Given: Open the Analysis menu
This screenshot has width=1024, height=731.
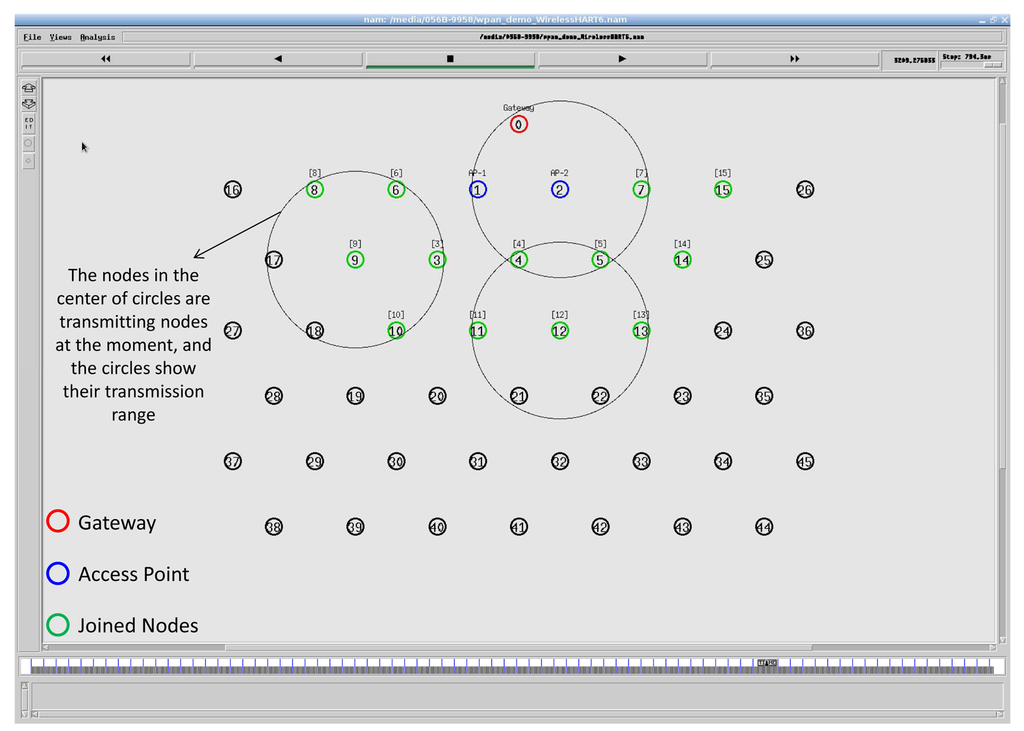Looking at the screenshot, I should [x=98, y=37].
